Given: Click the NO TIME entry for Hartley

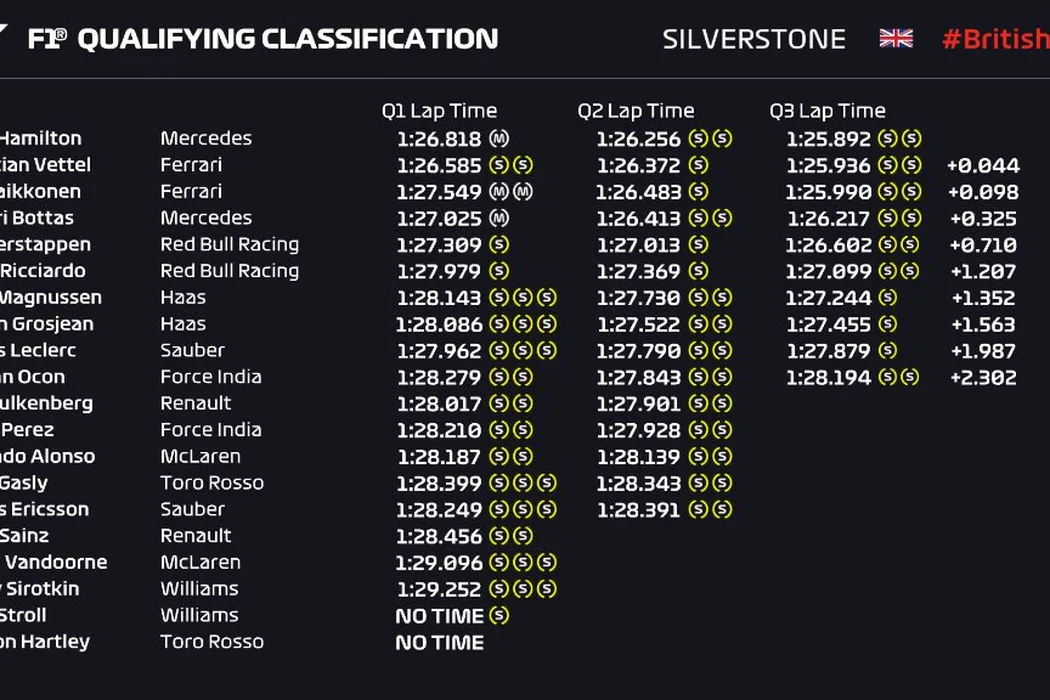Looking at the screenshot, I should (439, 642).
